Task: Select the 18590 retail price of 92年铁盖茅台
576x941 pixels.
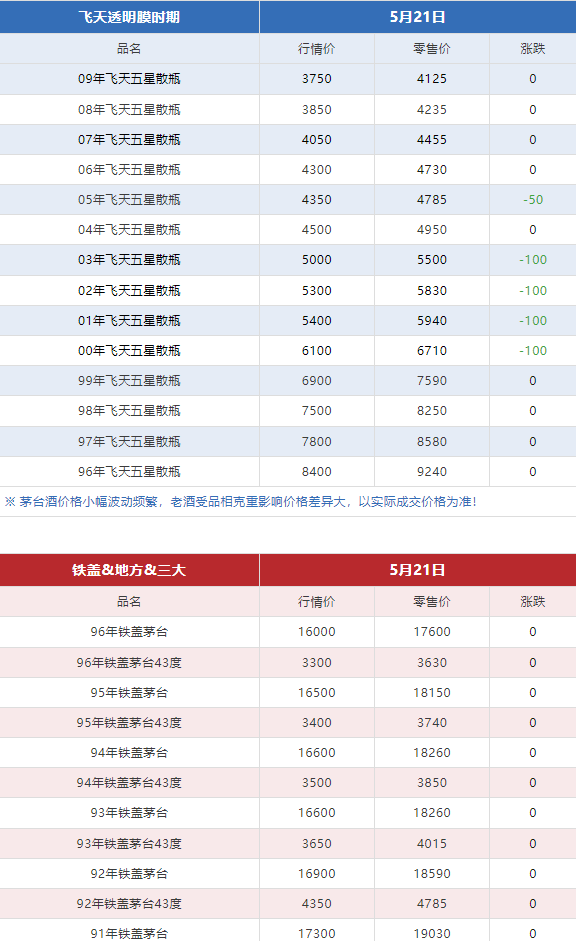Action: tap(432, 873)
